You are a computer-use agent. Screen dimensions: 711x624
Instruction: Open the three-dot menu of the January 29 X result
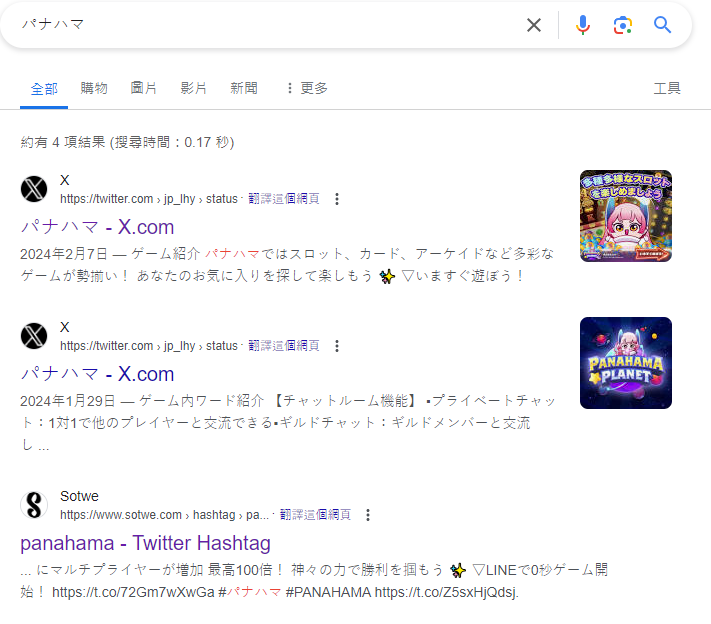click(x=336, y=346)
